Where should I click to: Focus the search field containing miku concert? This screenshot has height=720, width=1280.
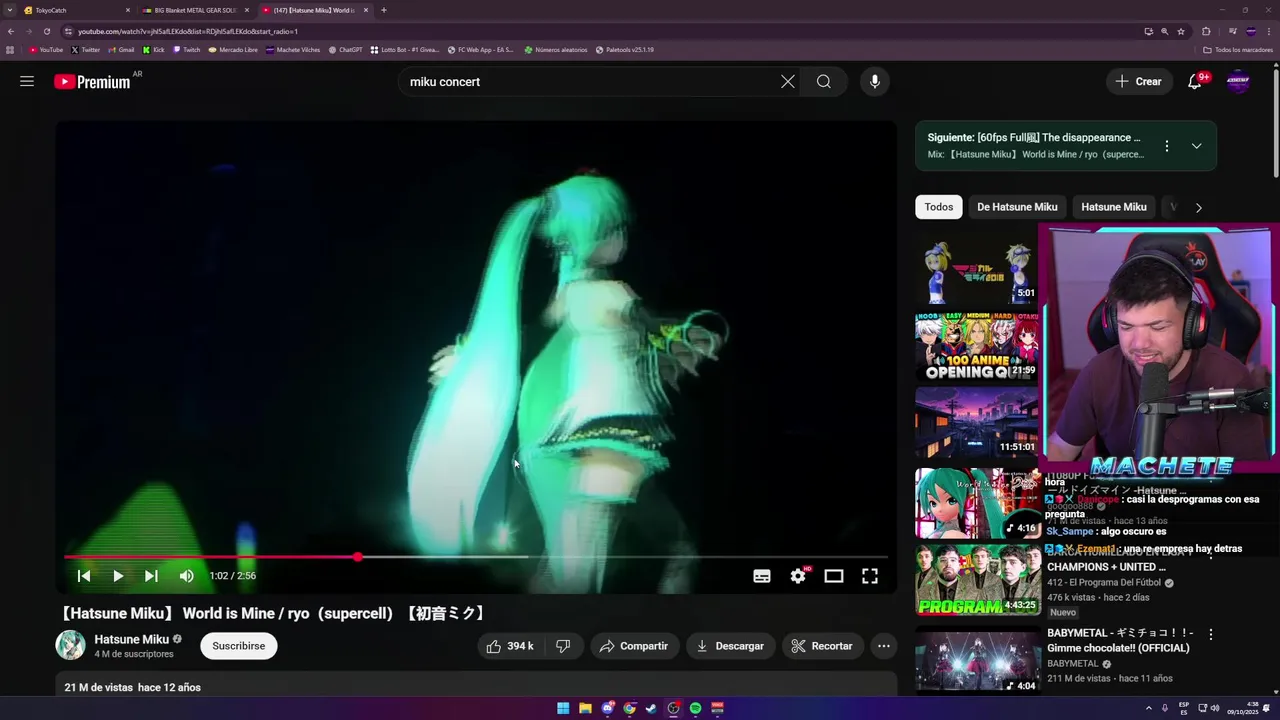click(x=590, y=82)
